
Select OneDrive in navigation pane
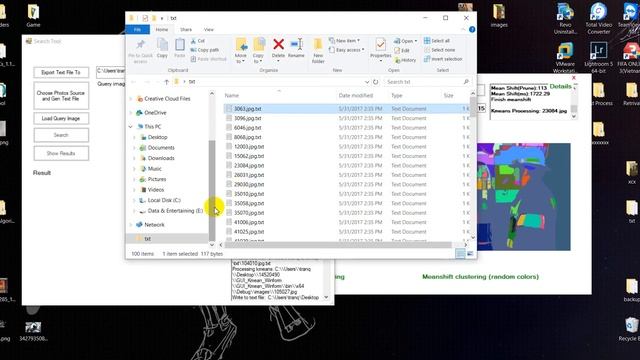[x=155, y=113]
